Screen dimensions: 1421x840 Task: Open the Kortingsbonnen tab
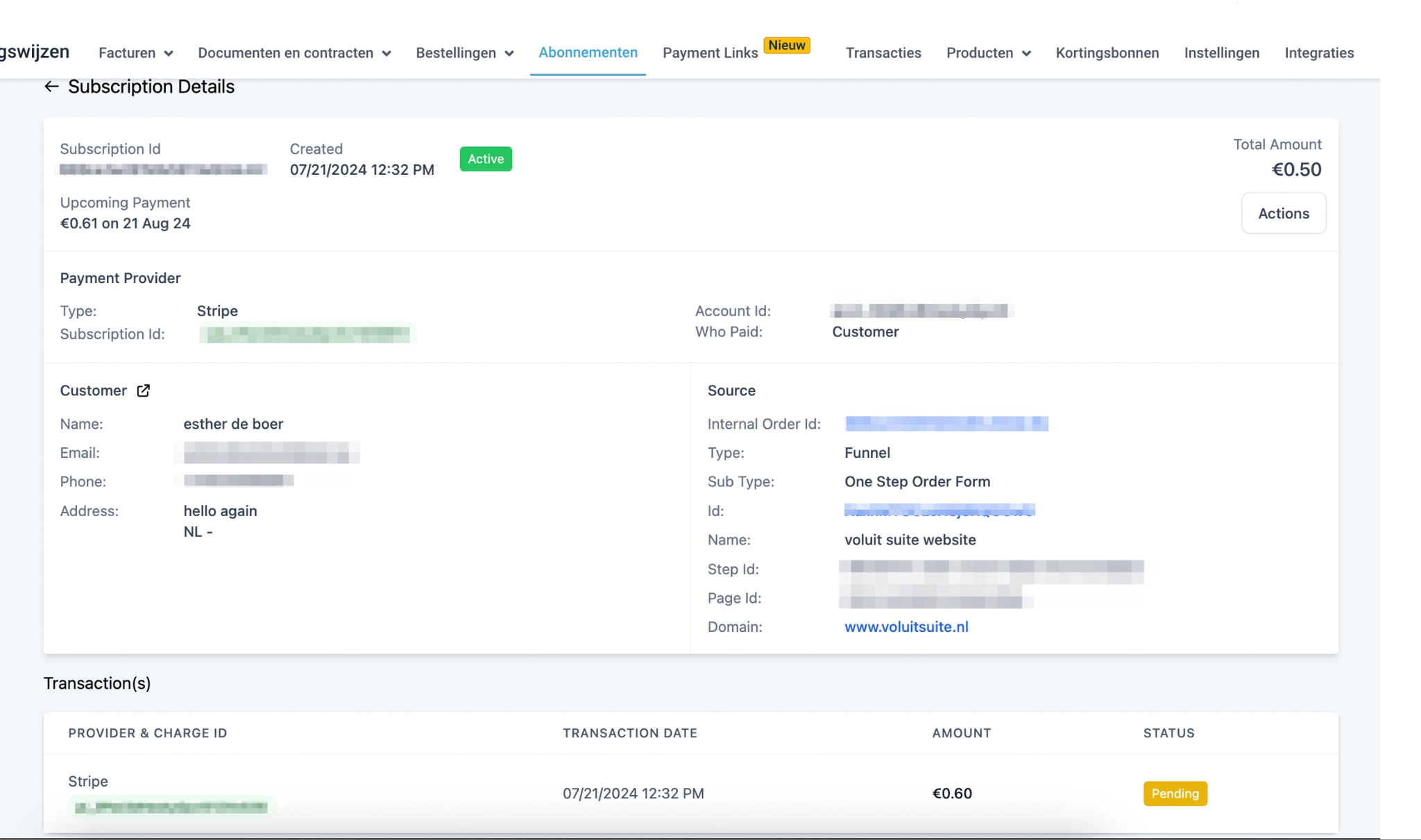tap(1107, 53)
